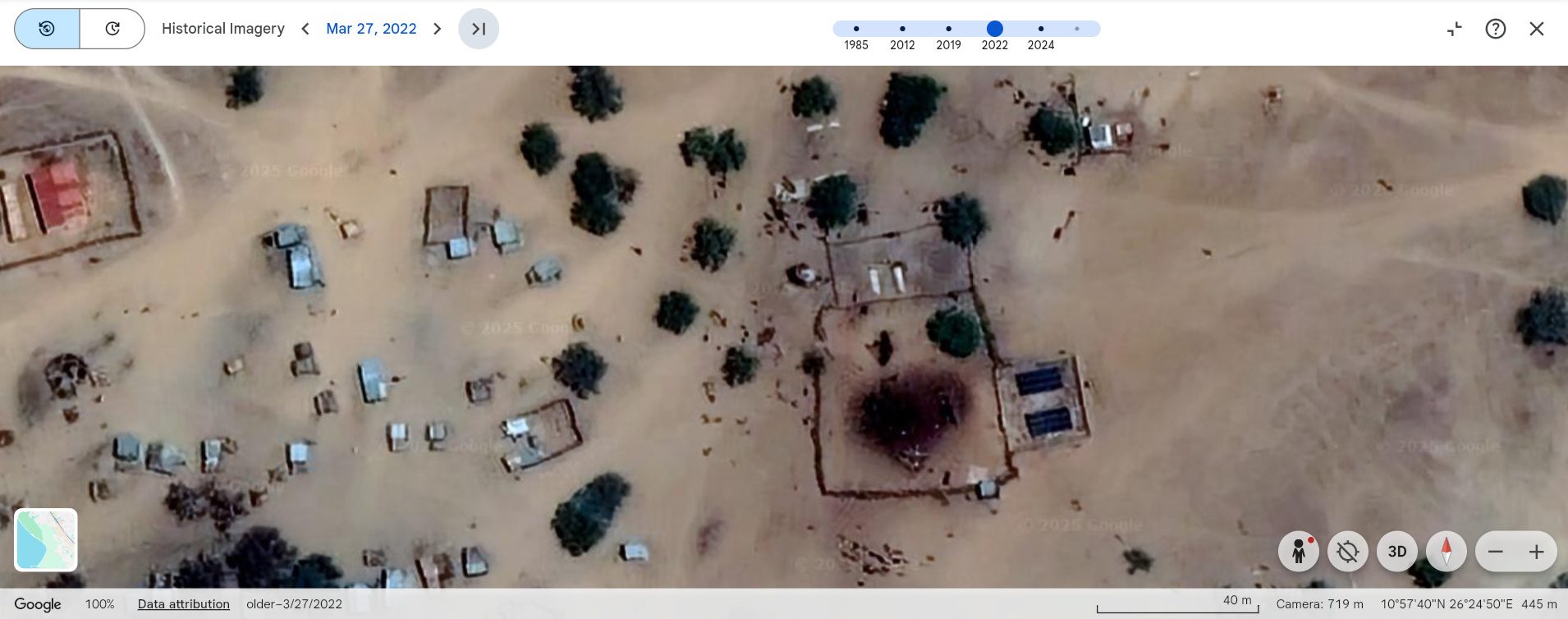
Task: Zoom out with the minus button
Action: tap(1496, 552)
